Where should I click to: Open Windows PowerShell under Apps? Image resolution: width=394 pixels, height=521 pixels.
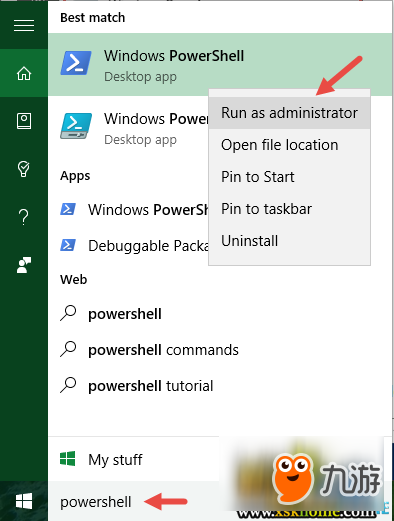click(x=128, y=210)
